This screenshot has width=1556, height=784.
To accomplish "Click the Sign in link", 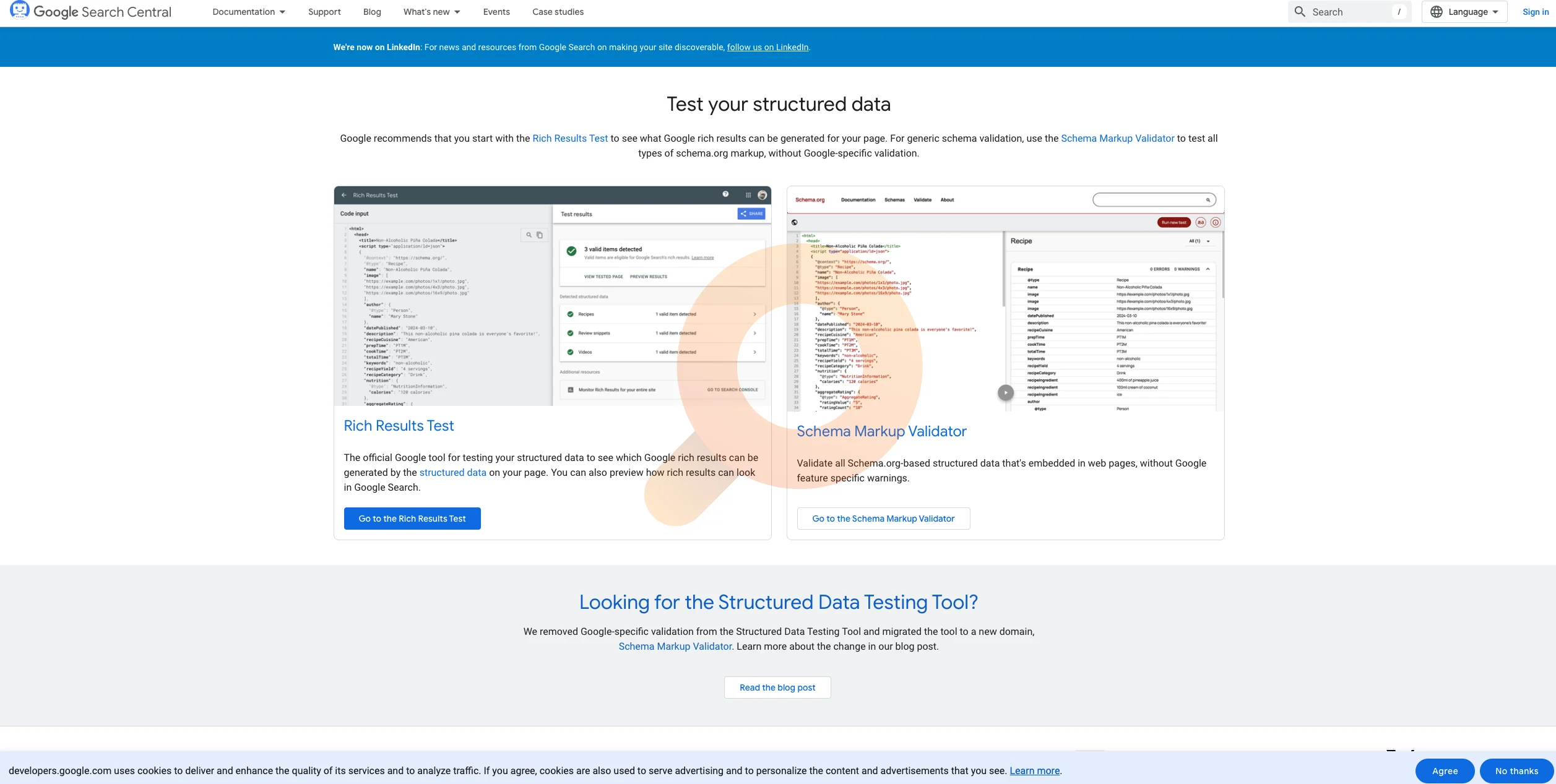I will click(x=1536, y=12).
